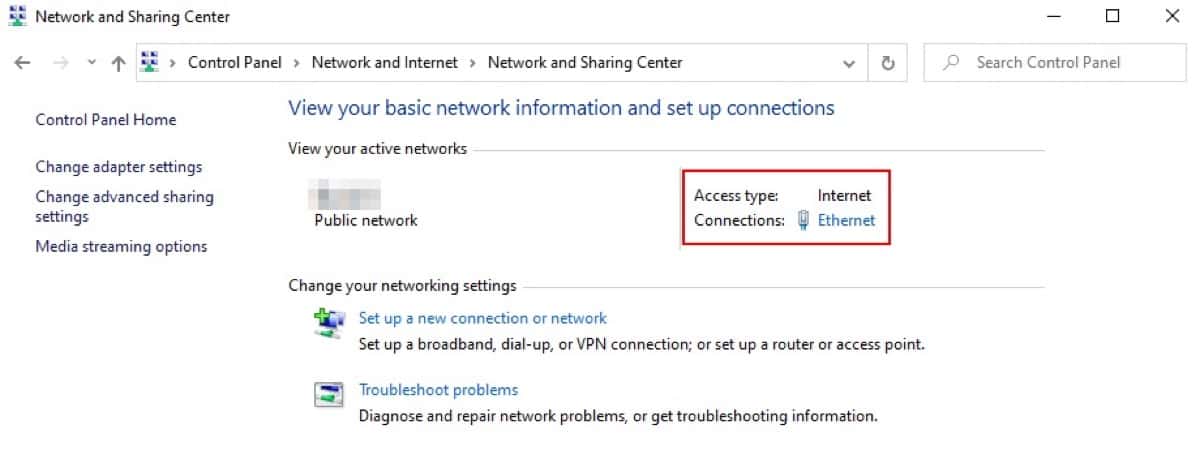Click the new connection setup icon
The height and width of the screenshot is (463, 1200).
click(x=329, y=321)
